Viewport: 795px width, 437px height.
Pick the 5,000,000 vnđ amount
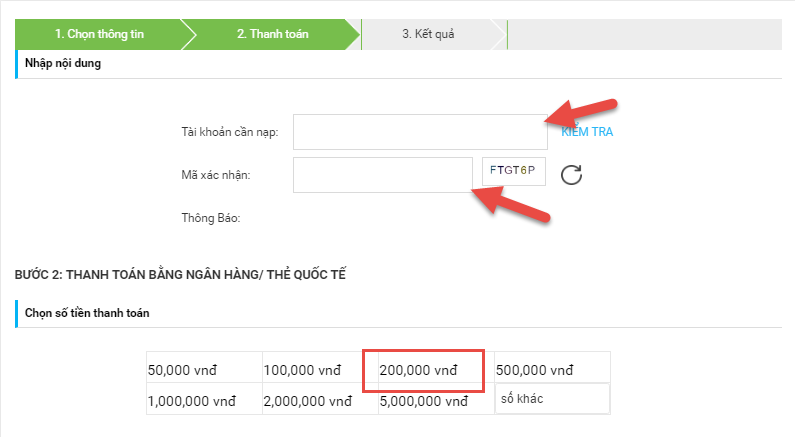coord(436,401)
